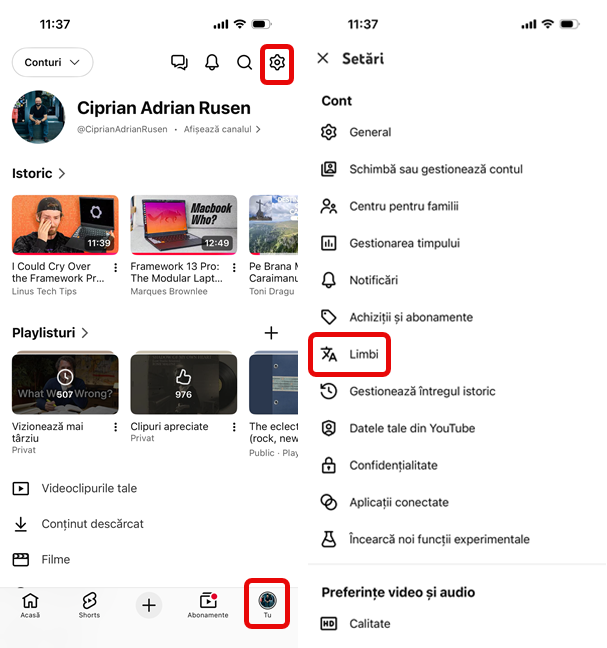This screenshot has width=607, height=648.
Task: Open the Vizionează mai târziu playlist thumbnail
Action: [x=65, y=383]
